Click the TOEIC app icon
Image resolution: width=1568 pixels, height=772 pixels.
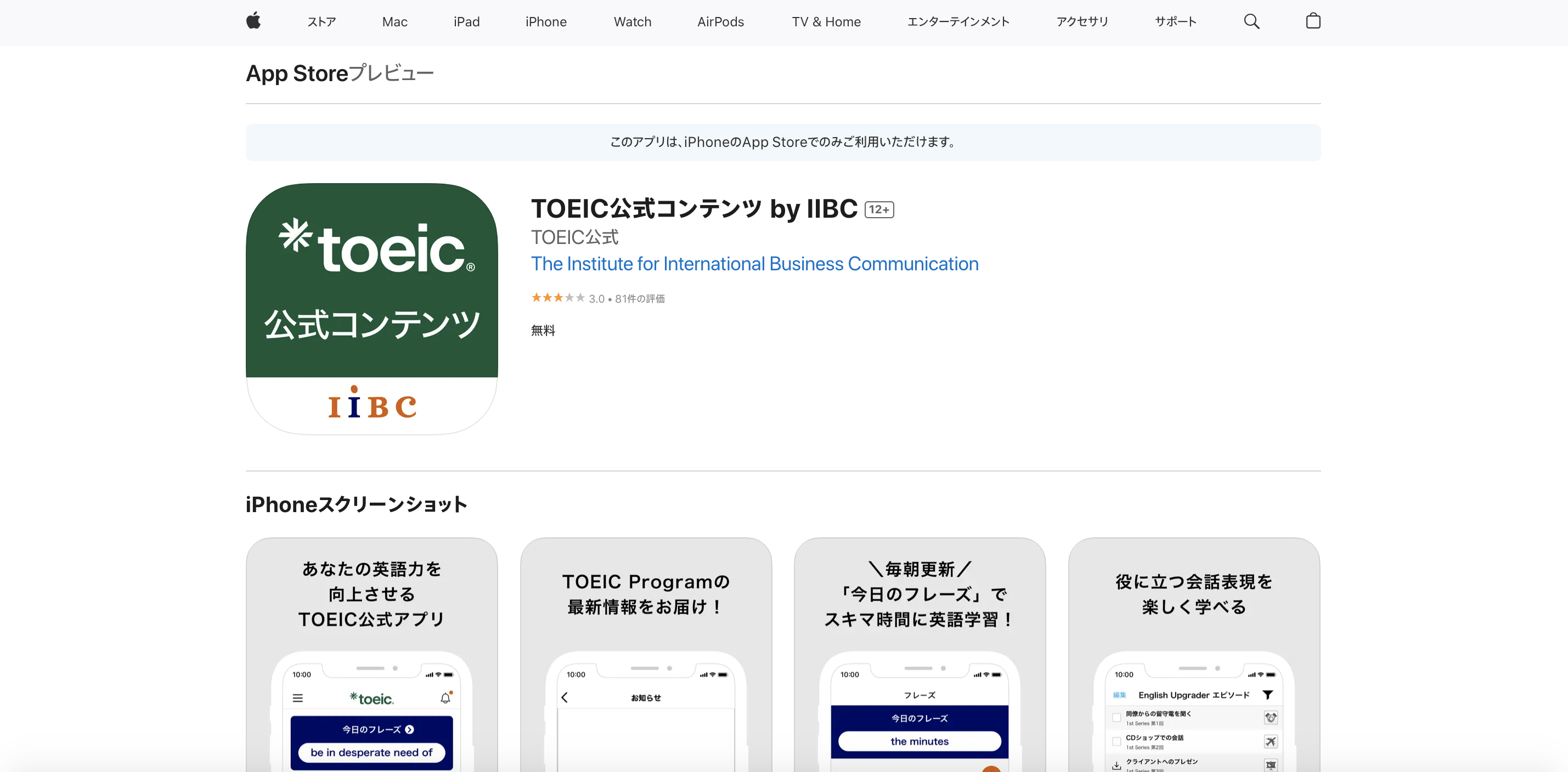tap(372, 309)
